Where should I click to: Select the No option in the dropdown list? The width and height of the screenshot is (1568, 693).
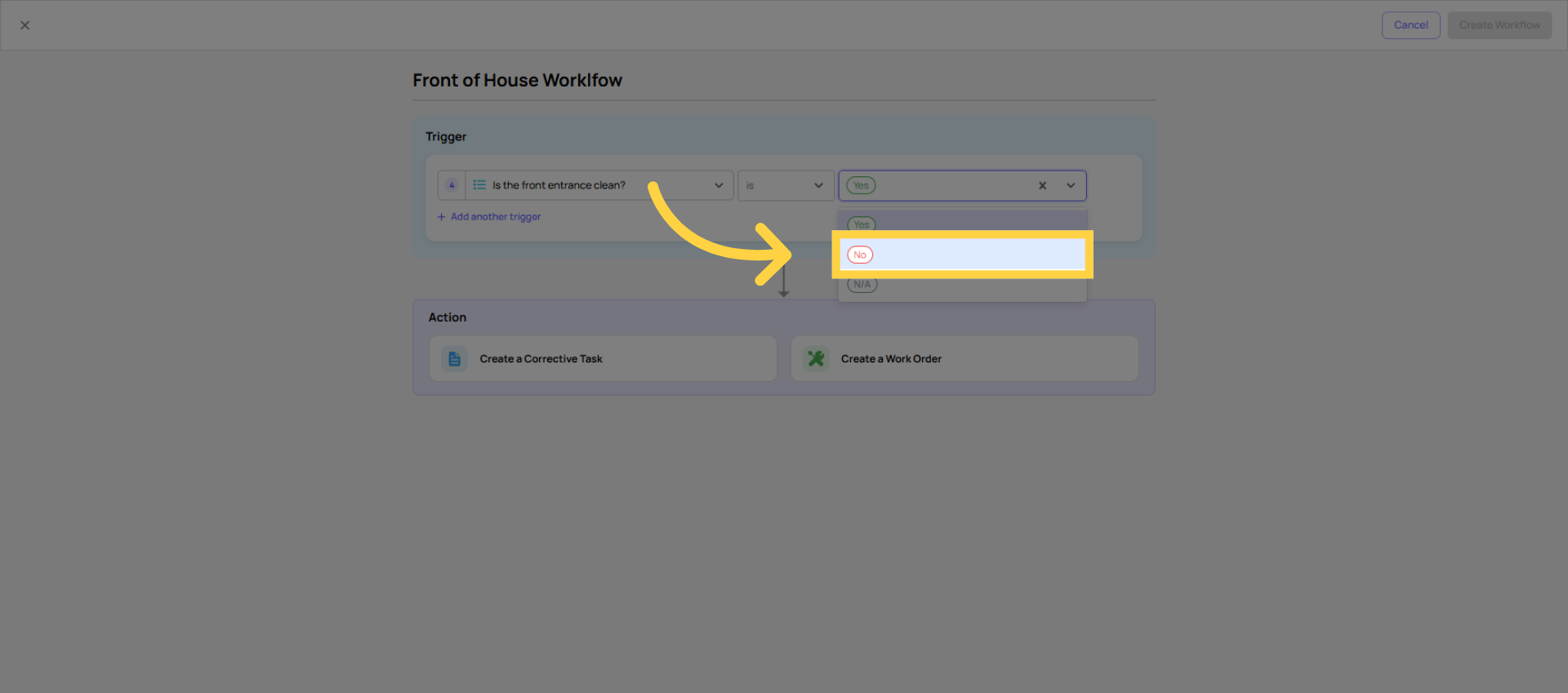pyautogui.click(x=962, y=255)
